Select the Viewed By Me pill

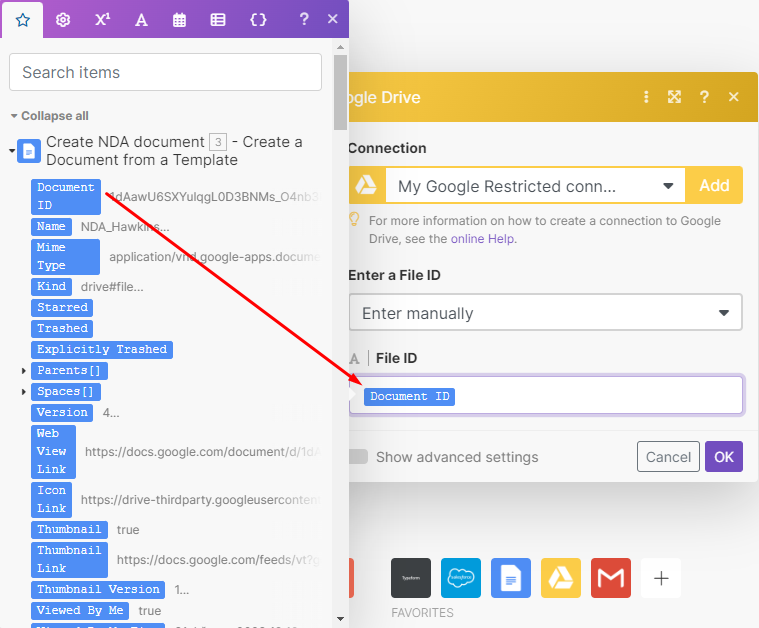pyautogui.click(x=80, y=611)
